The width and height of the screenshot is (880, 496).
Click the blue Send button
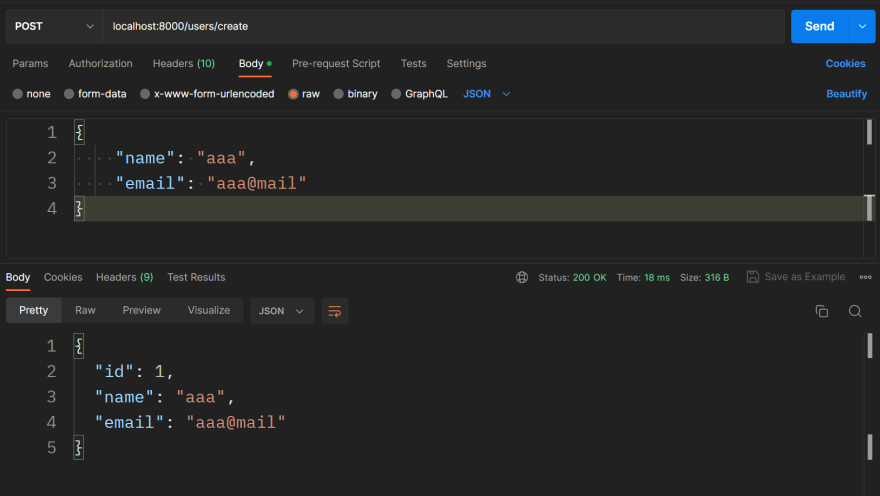point(819,26)
